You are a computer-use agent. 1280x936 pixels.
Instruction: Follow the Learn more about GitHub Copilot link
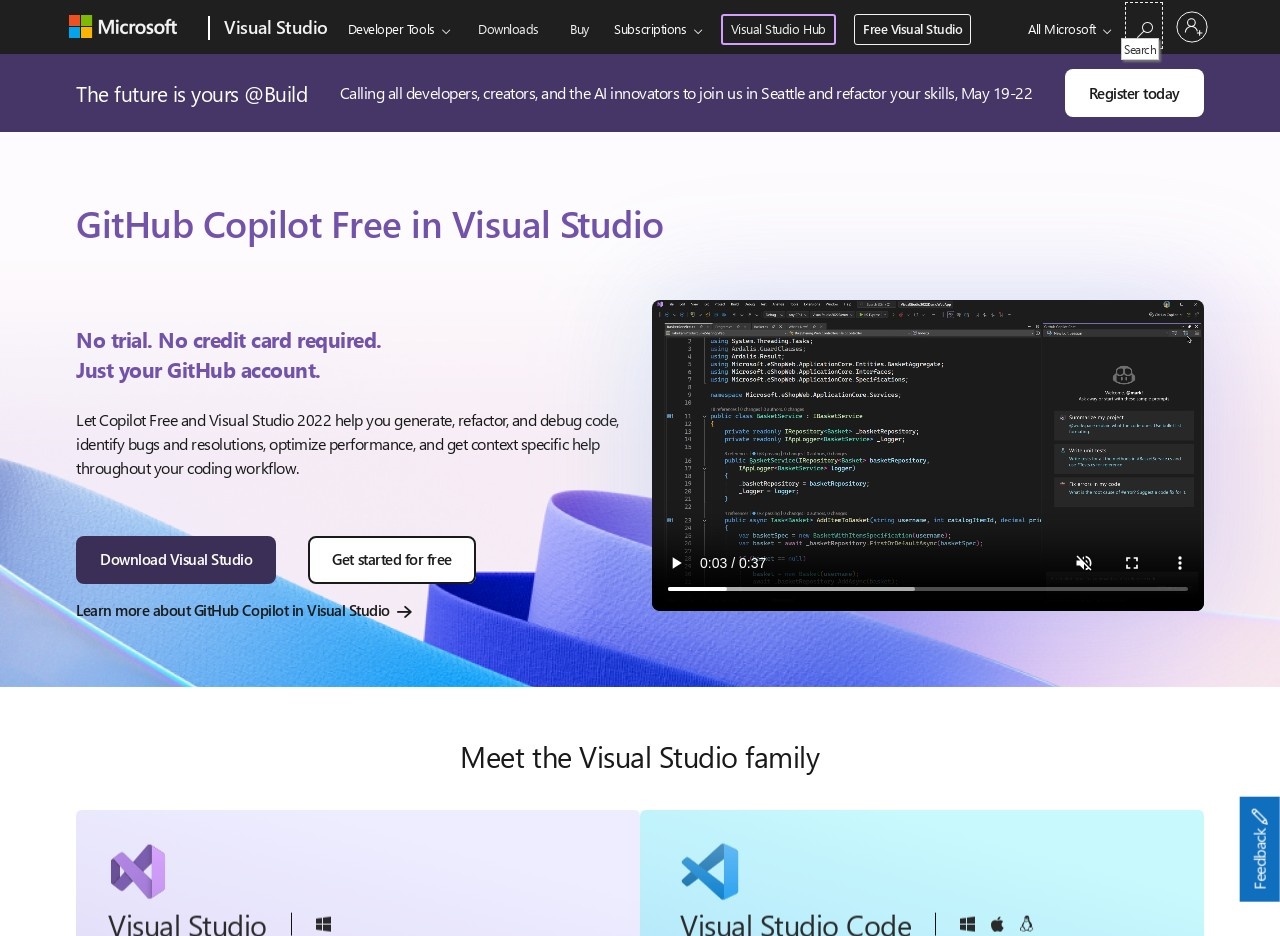[x=233, y=610]
